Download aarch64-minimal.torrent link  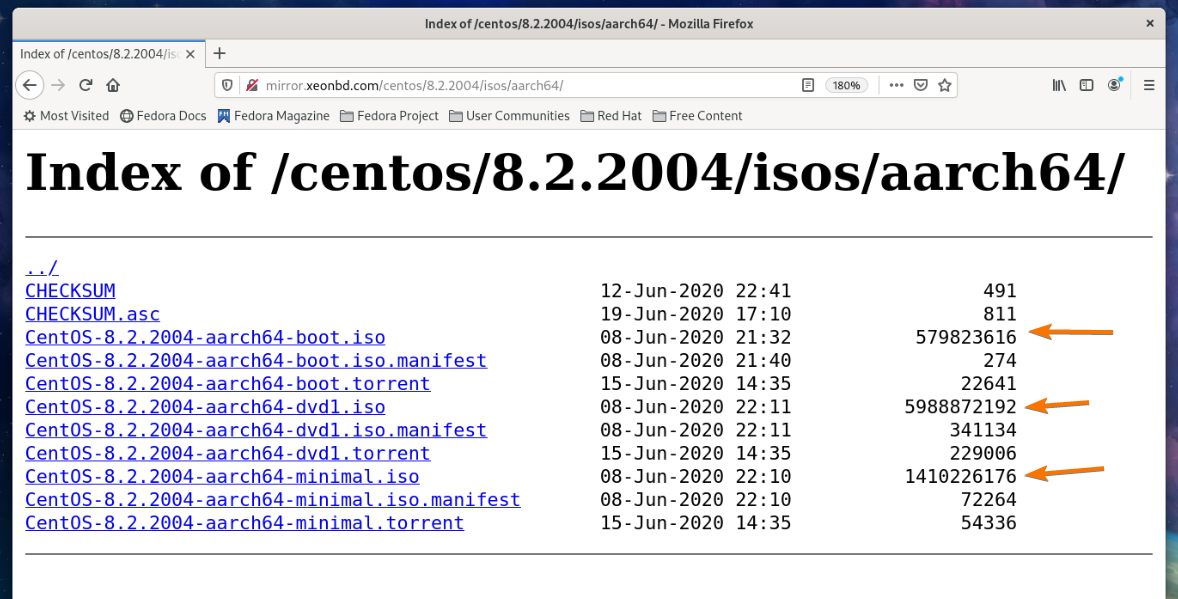245,524
